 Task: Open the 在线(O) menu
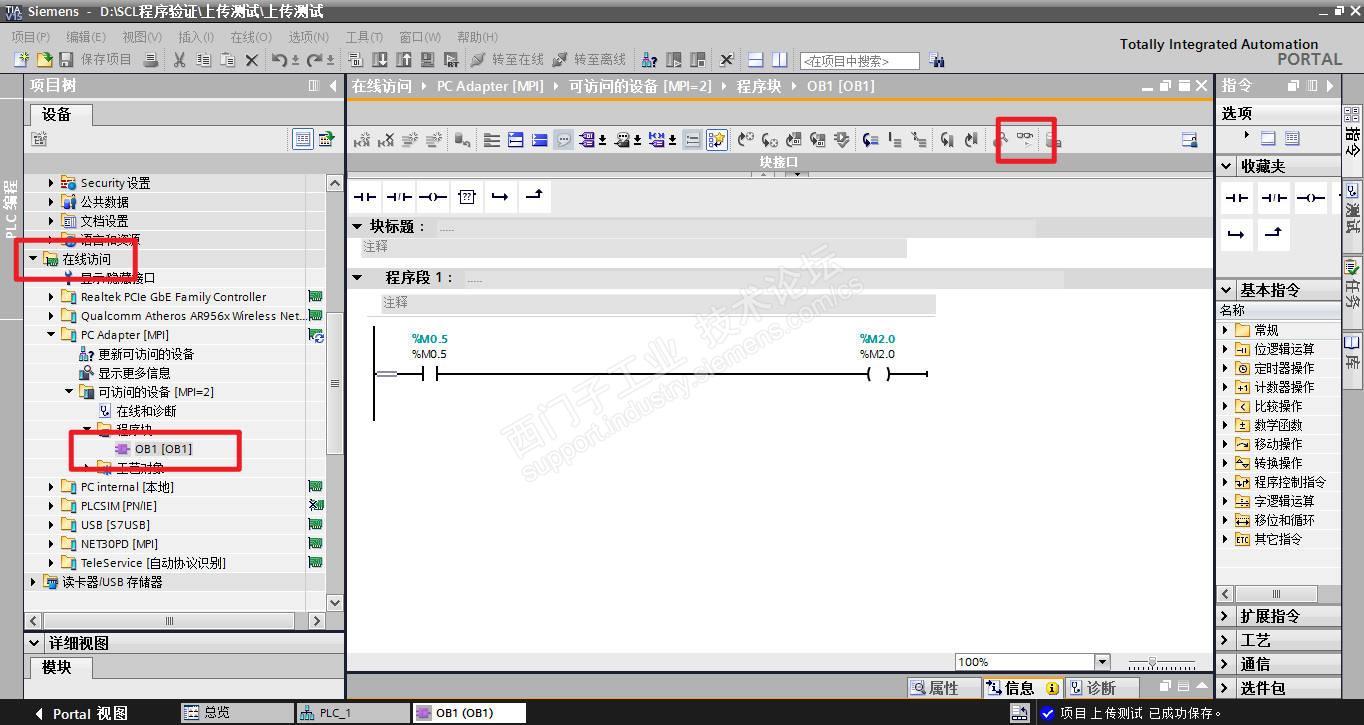click(251, 37)
